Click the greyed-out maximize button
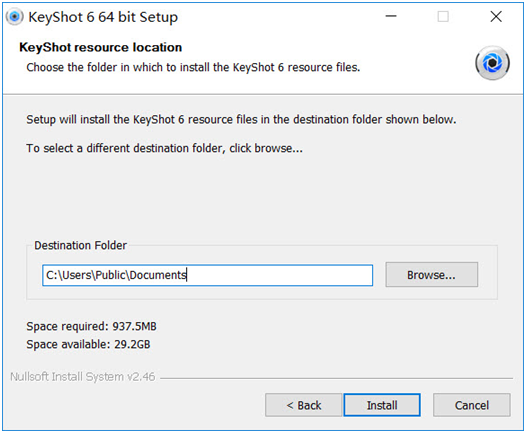Image resolution: width=526 pixels, height=433 pixels. (x=443, y=16)
